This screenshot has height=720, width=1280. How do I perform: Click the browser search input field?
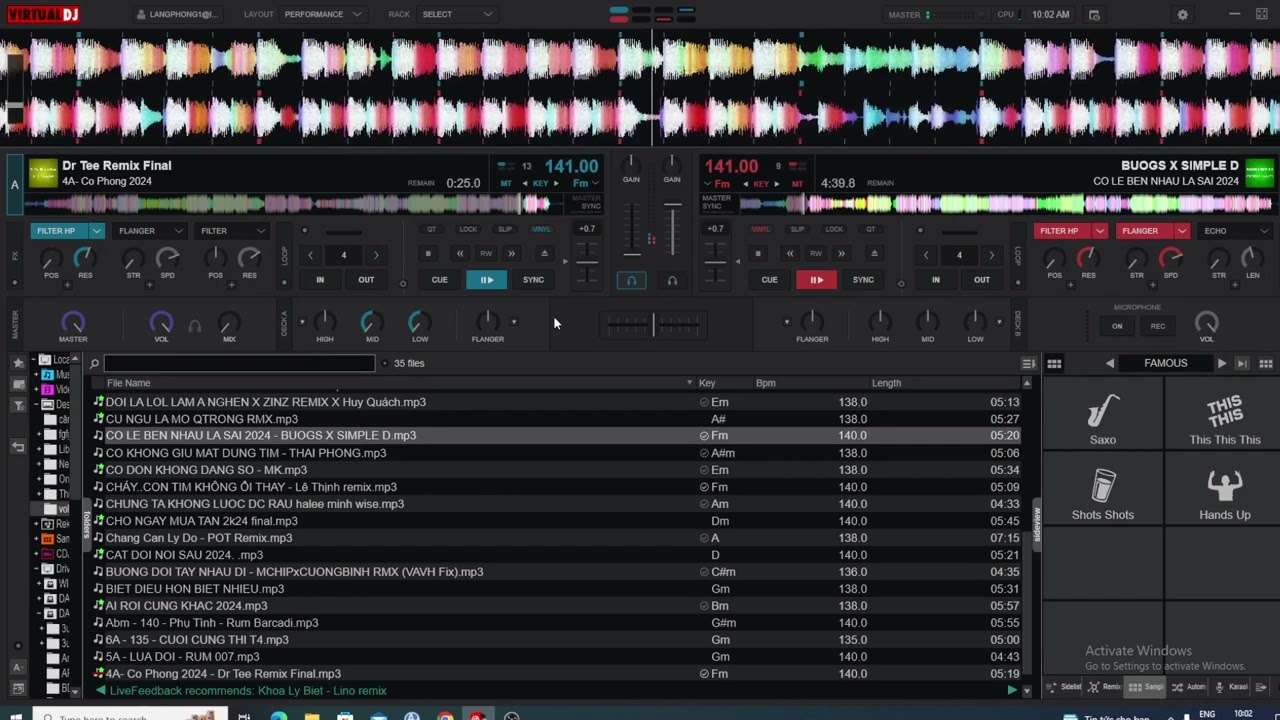[x=239, y=363]
